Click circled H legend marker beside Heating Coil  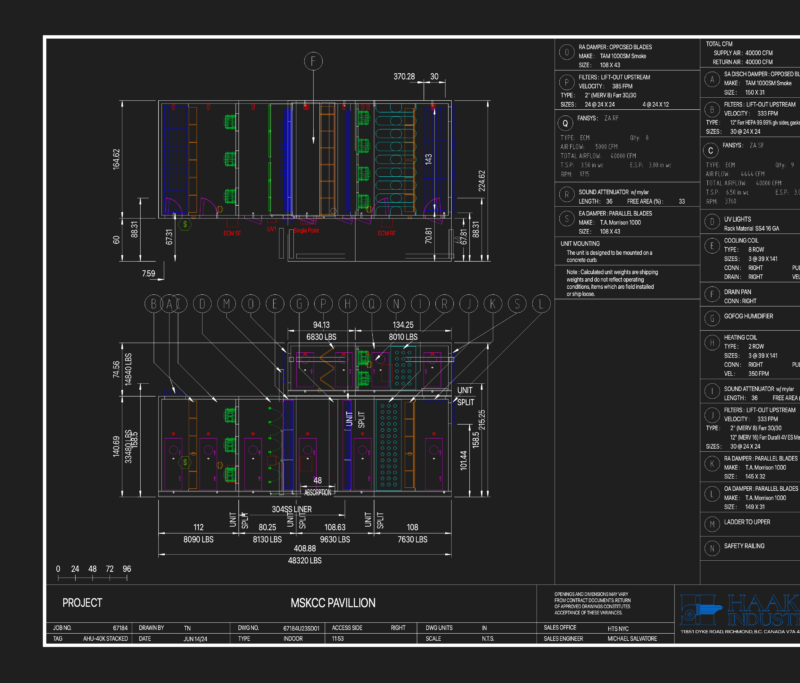(x=712, y=343)
